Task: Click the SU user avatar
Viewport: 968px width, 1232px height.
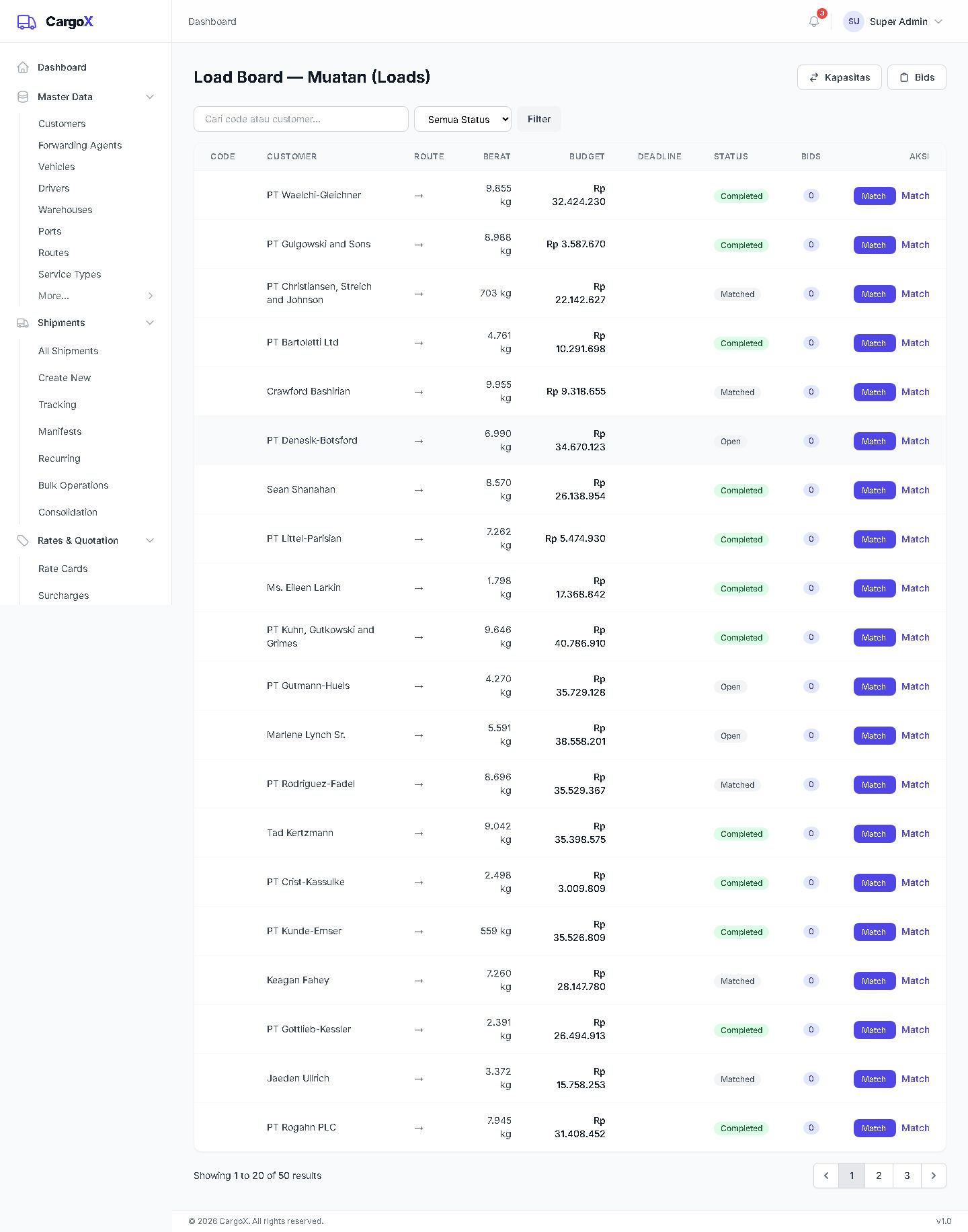Action: (854, 22)
